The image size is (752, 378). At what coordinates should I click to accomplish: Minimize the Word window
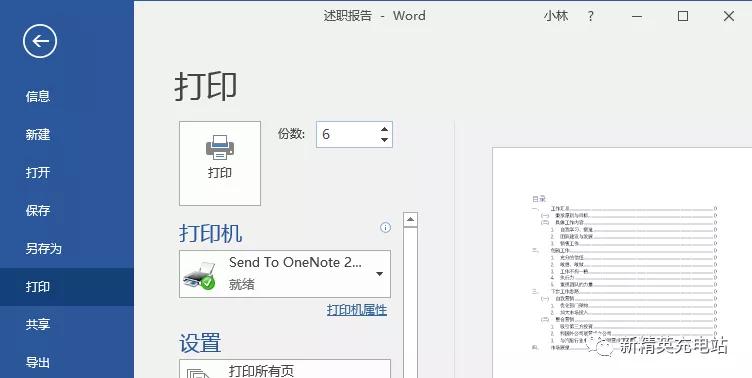637,16
